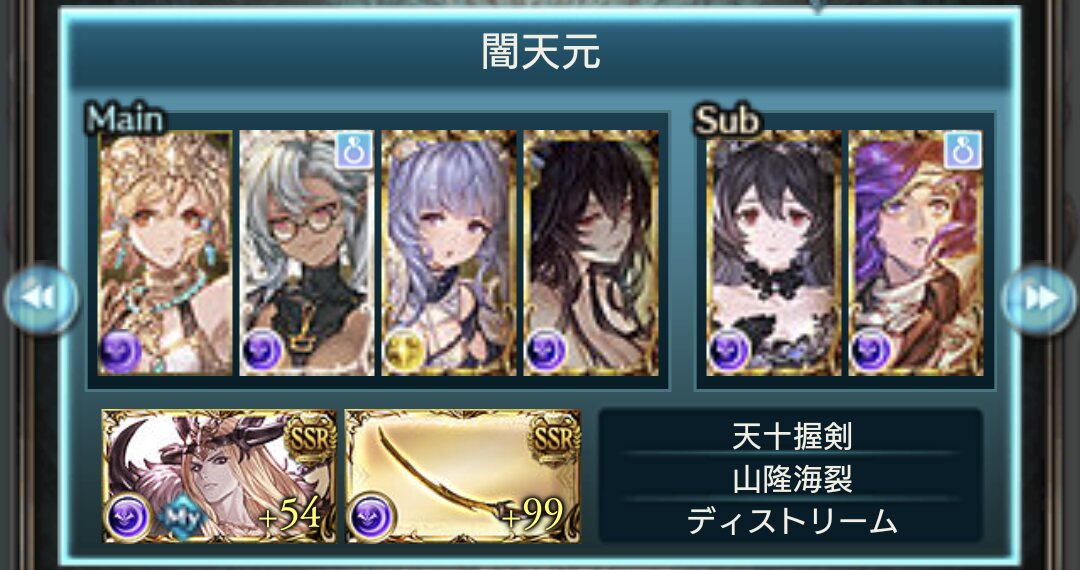Go to previous party with left arrow

tap(41, 299)
